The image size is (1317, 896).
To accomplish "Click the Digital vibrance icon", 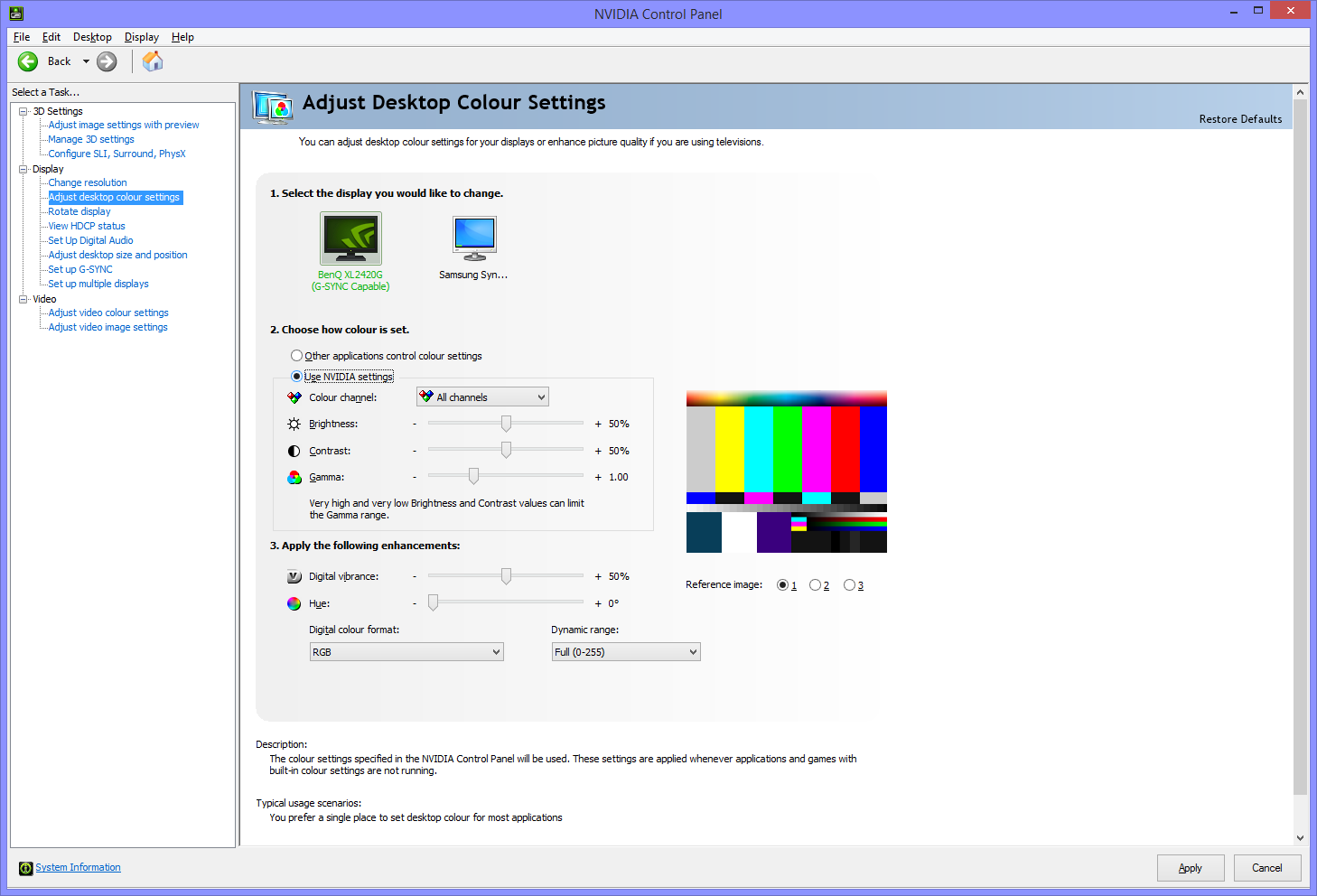I will [294, 575].
